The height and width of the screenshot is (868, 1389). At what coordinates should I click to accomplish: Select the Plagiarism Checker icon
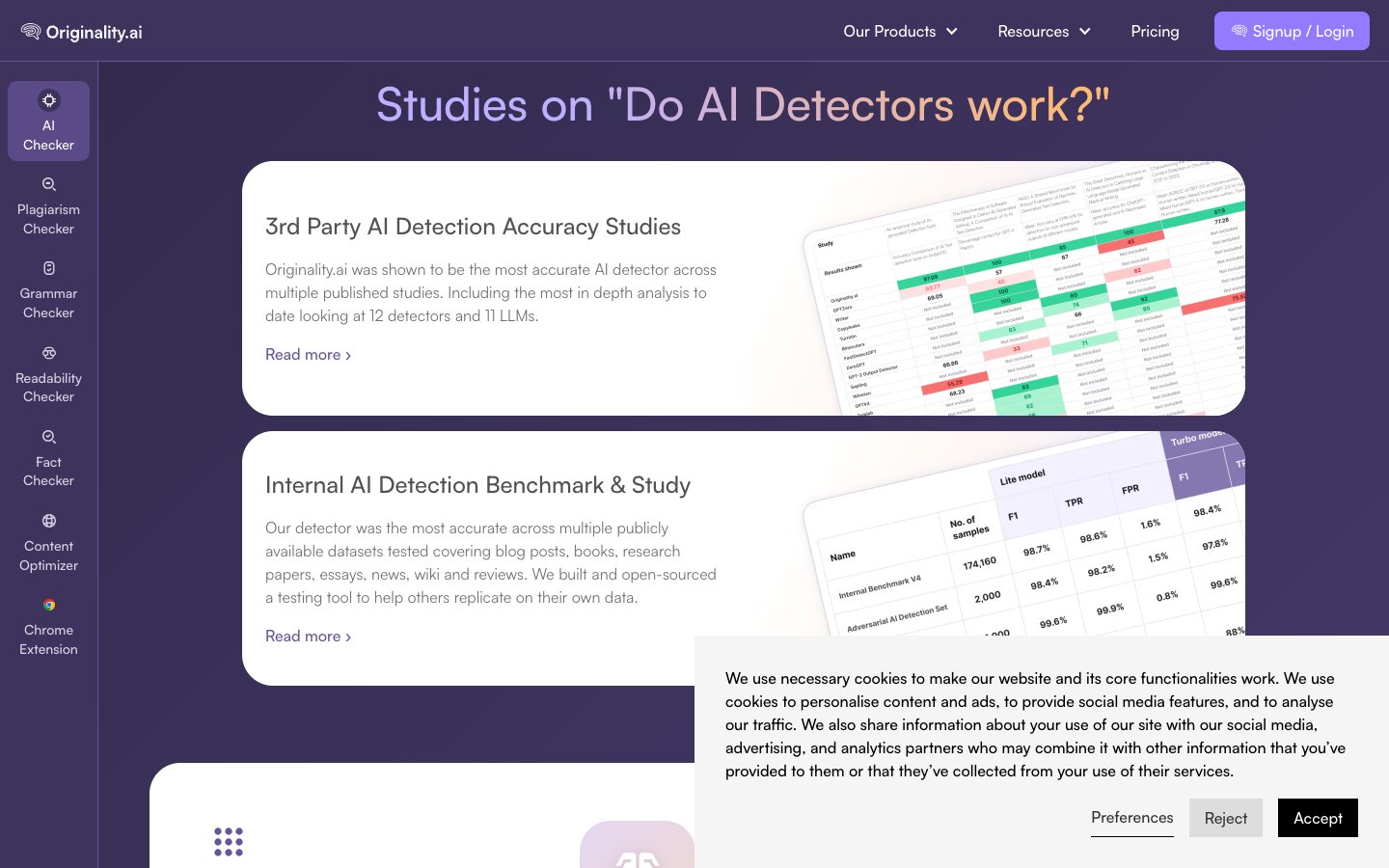(x=48, y=184)
